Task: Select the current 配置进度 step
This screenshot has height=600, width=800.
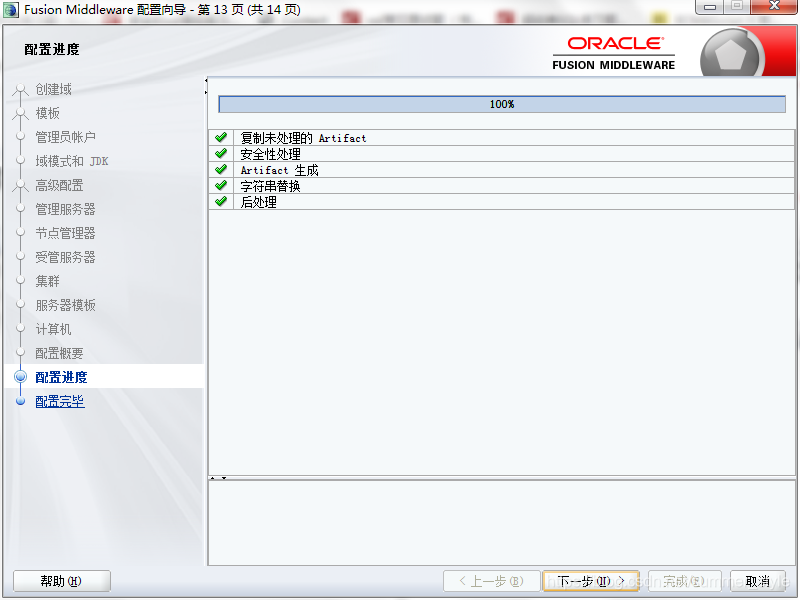Action: [x=61, y=377]
